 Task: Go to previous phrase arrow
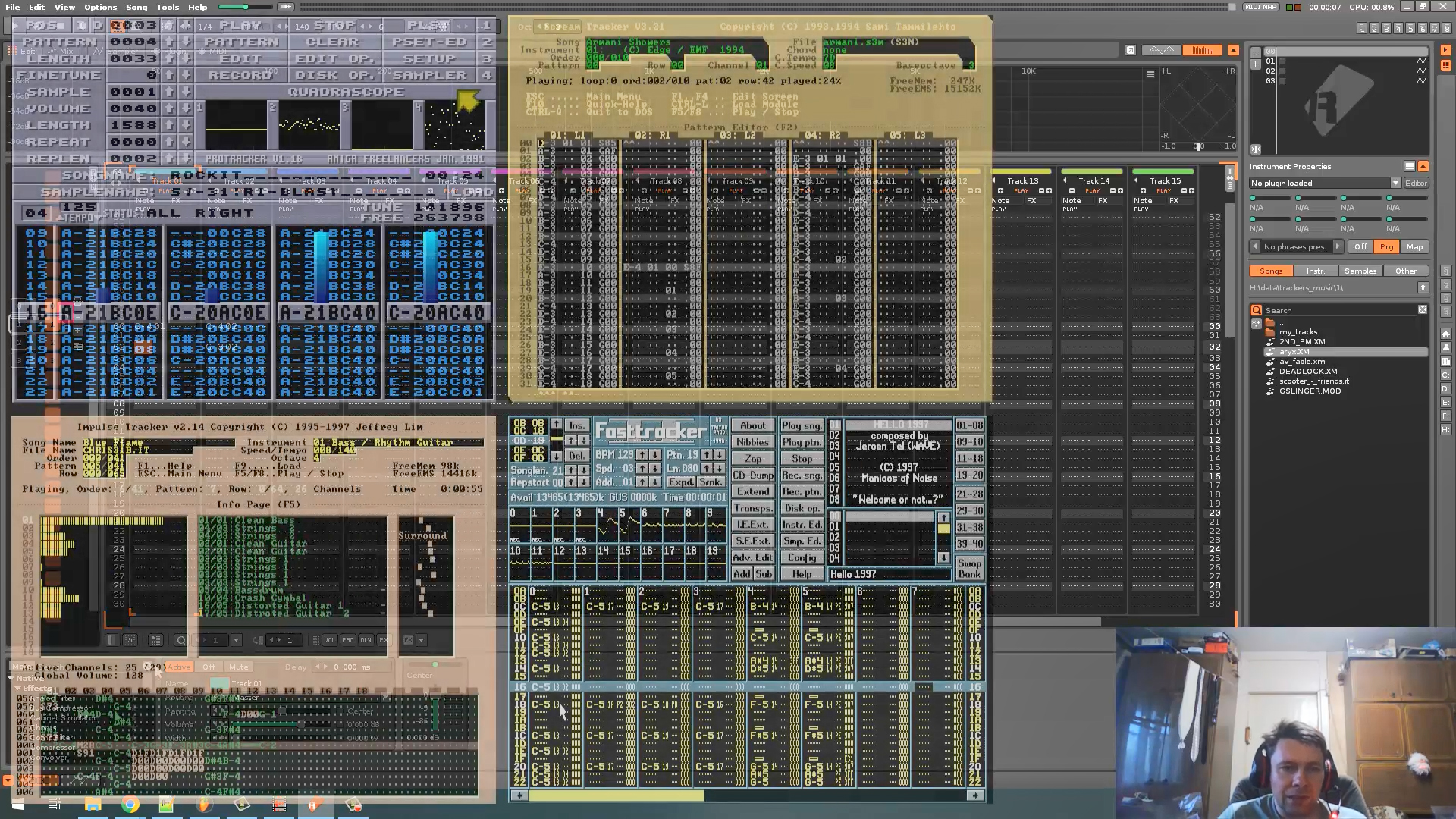tap(1255, 246)
